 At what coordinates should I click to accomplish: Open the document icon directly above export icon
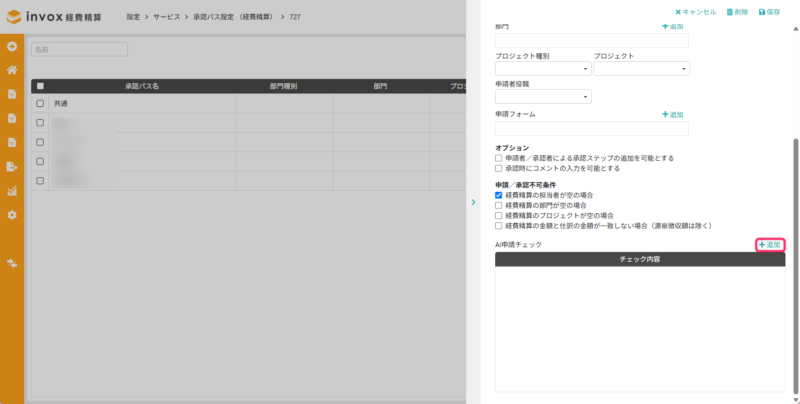coord(12,142)
